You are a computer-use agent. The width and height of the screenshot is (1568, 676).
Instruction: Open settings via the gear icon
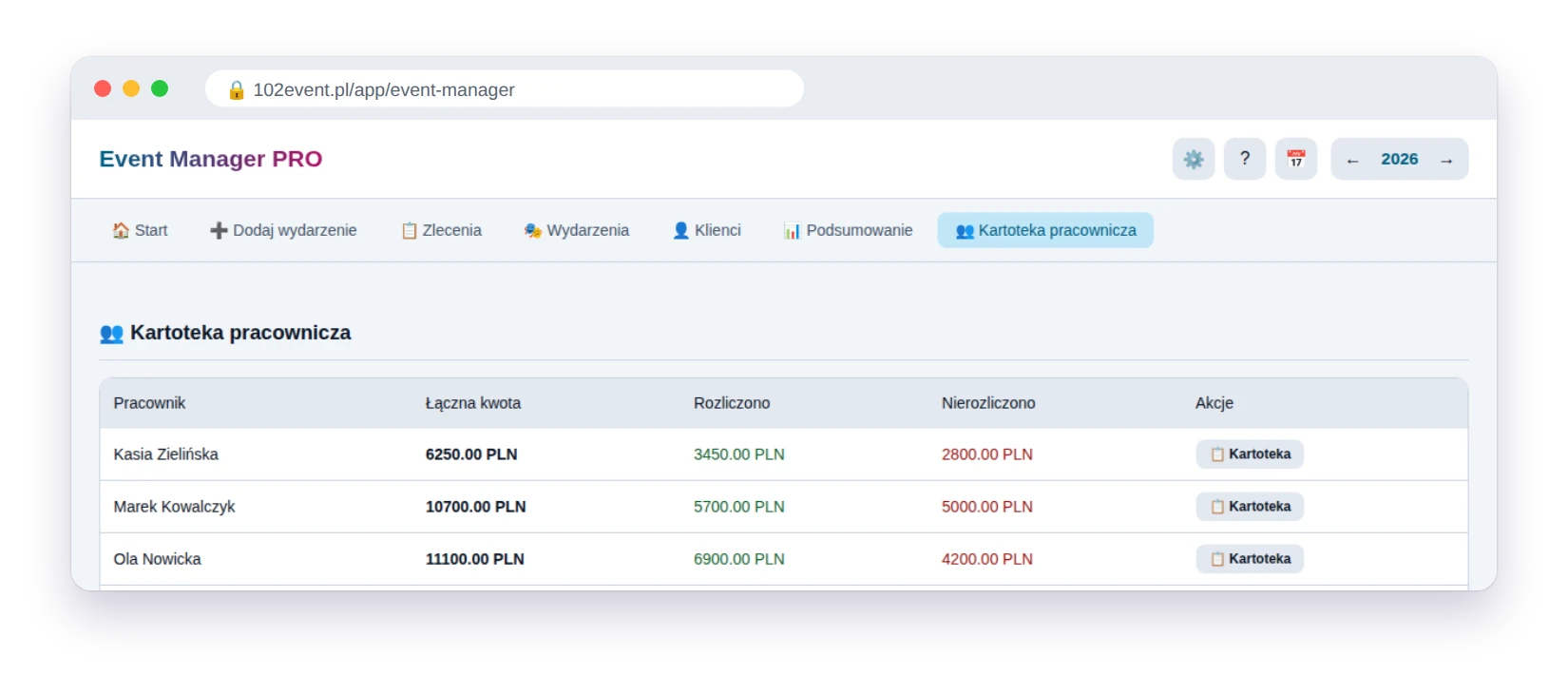1194,159
